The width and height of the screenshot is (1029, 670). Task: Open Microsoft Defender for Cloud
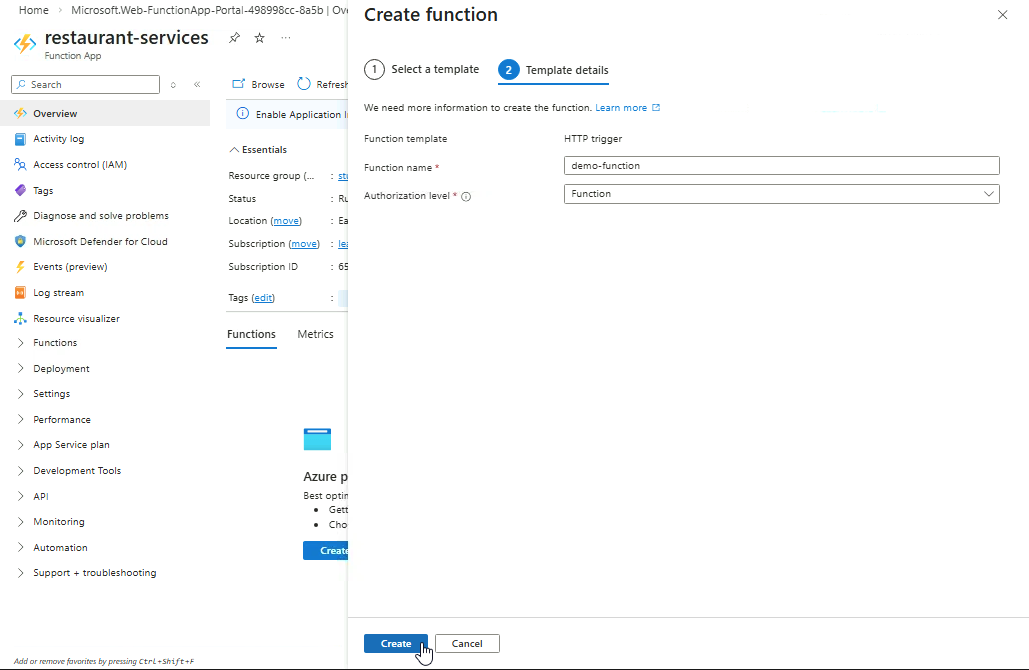[x=100, y=242]
